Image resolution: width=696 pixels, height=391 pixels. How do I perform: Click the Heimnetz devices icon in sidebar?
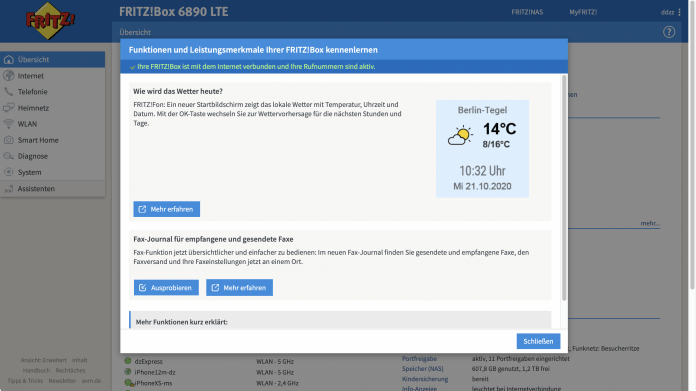point(8,108)
